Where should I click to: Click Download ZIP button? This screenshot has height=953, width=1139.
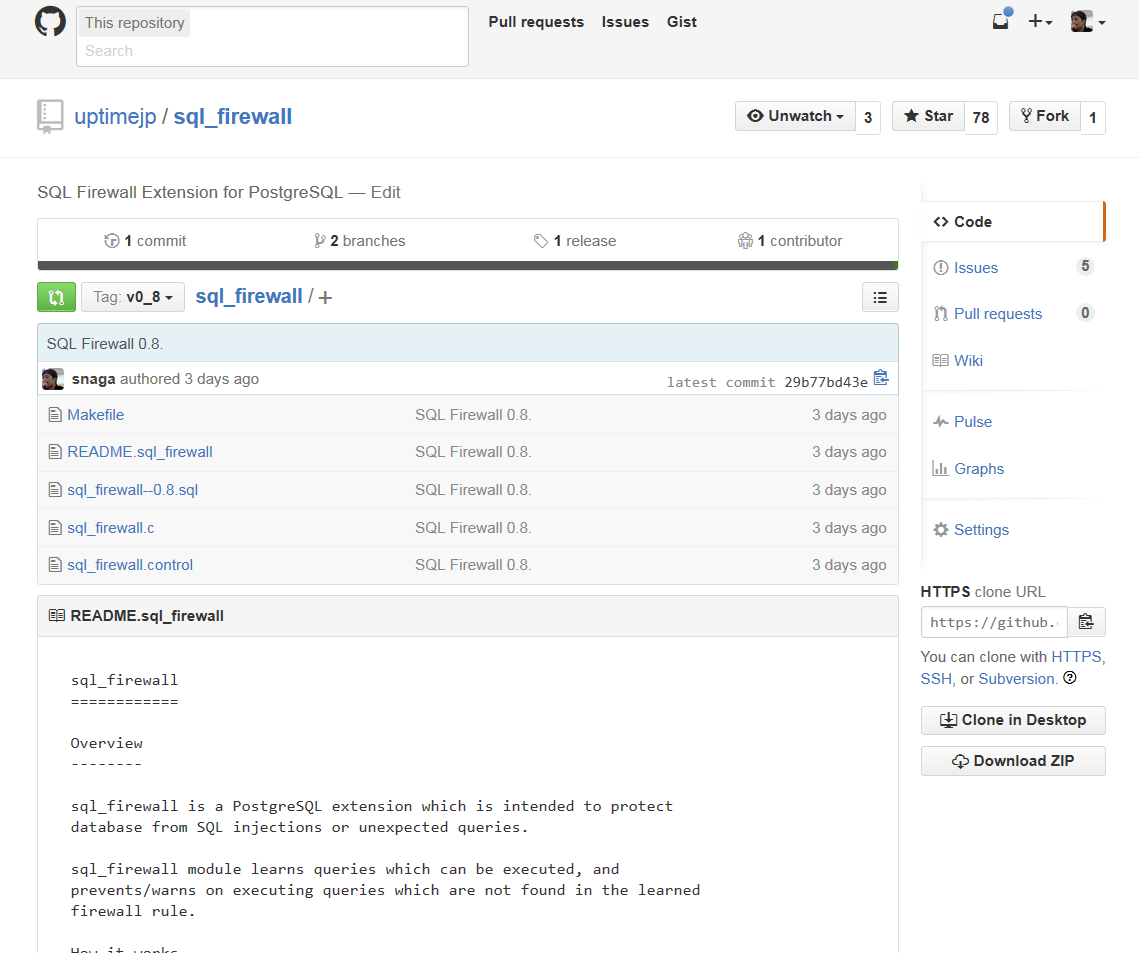tap(1013, 761)
